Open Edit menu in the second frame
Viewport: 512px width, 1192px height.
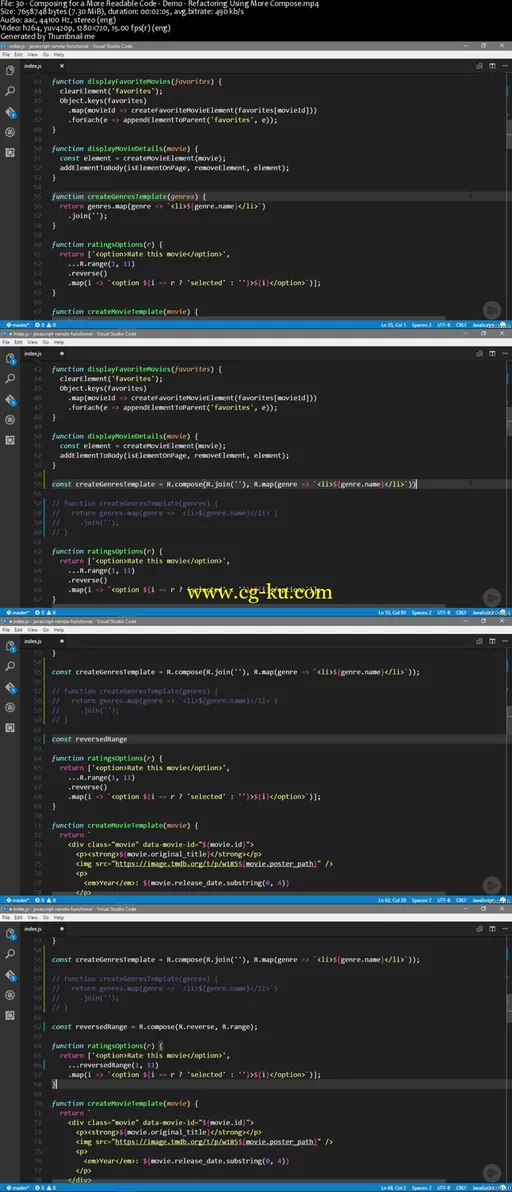[18, 342]
